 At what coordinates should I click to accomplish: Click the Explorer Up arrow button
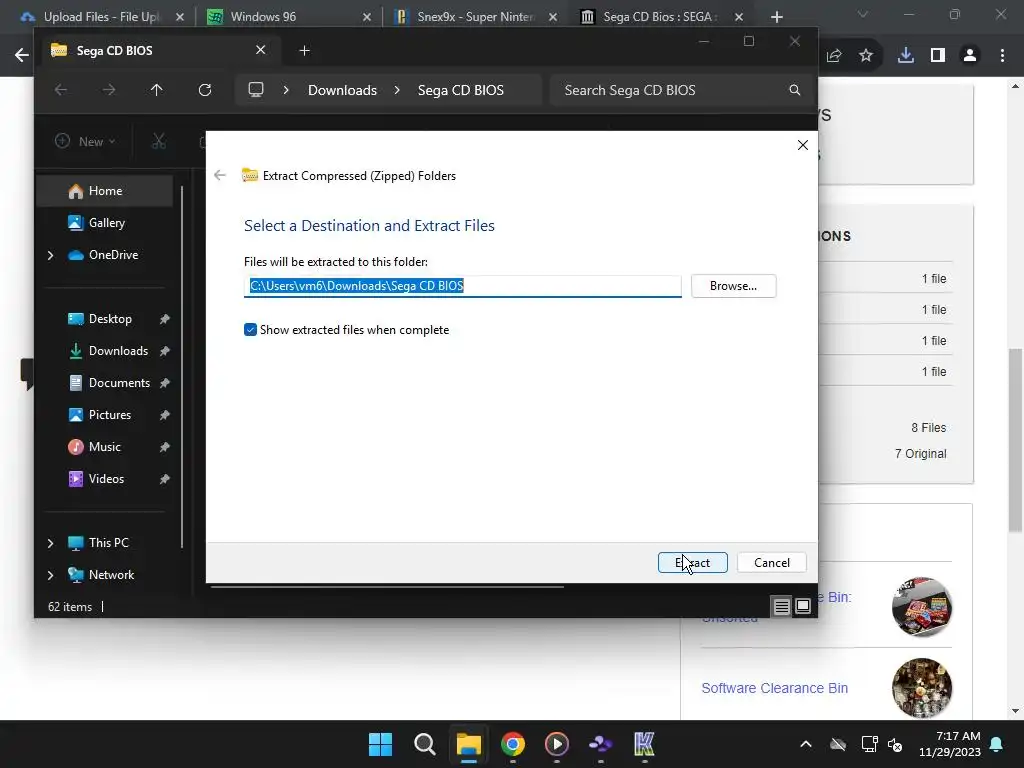pos(157,90)
